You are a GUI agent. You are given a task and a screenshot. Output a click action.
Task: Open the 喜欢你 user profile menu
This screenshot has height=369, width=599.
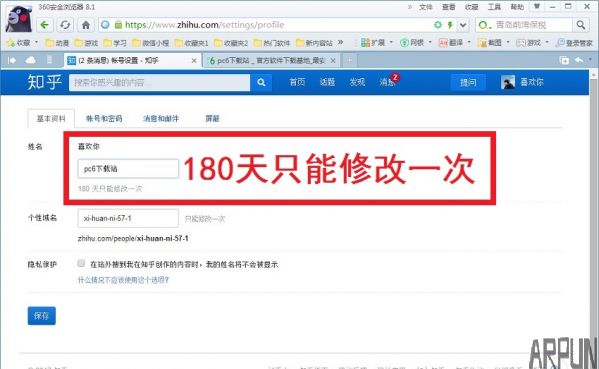tap(522, 82)
